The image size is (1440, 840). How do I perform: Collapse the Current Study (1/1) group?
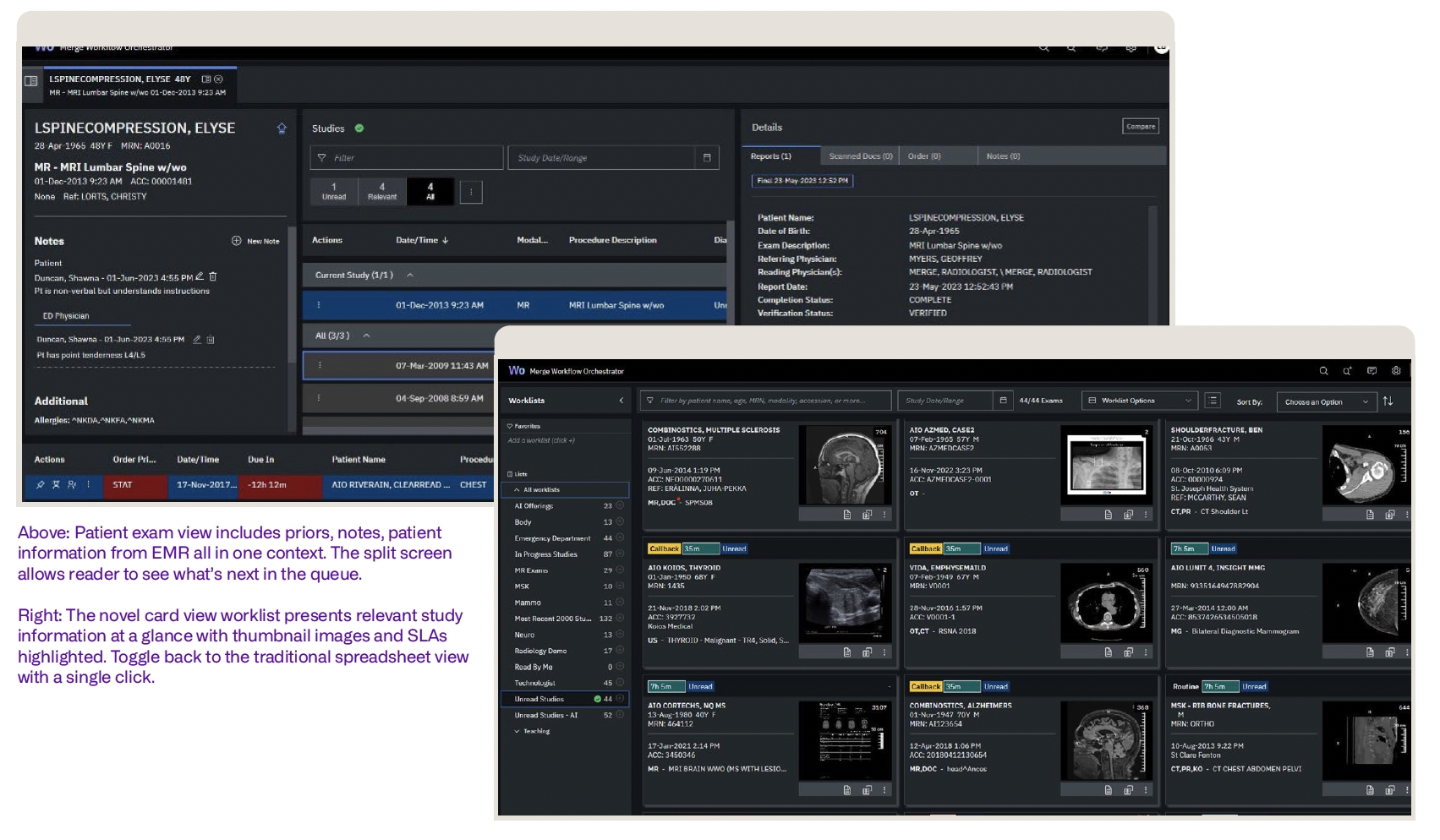pyautogui.click(x=410, y=275)
